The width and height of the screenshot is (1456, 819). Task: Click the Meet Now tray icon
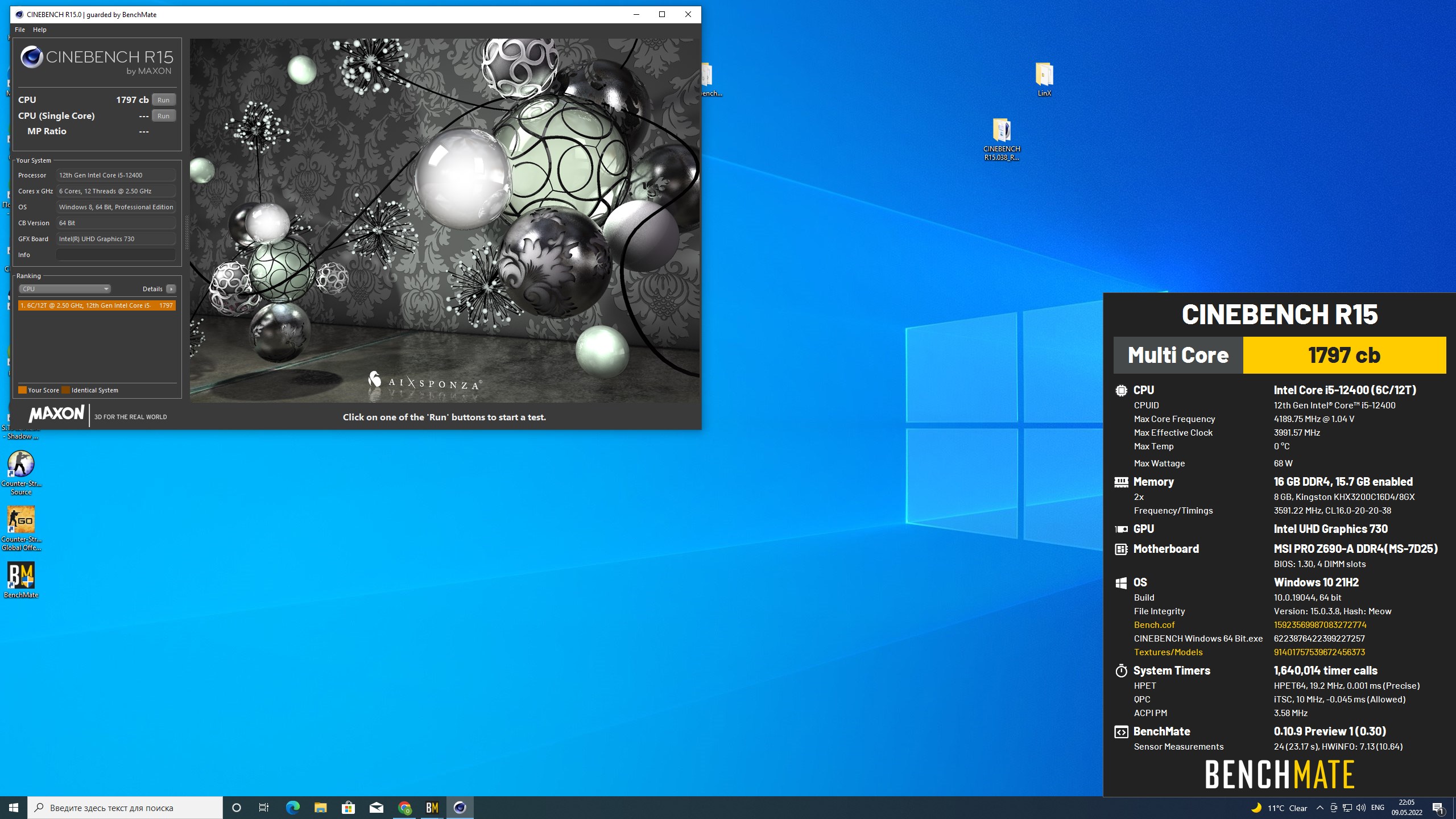point(1334,808)
